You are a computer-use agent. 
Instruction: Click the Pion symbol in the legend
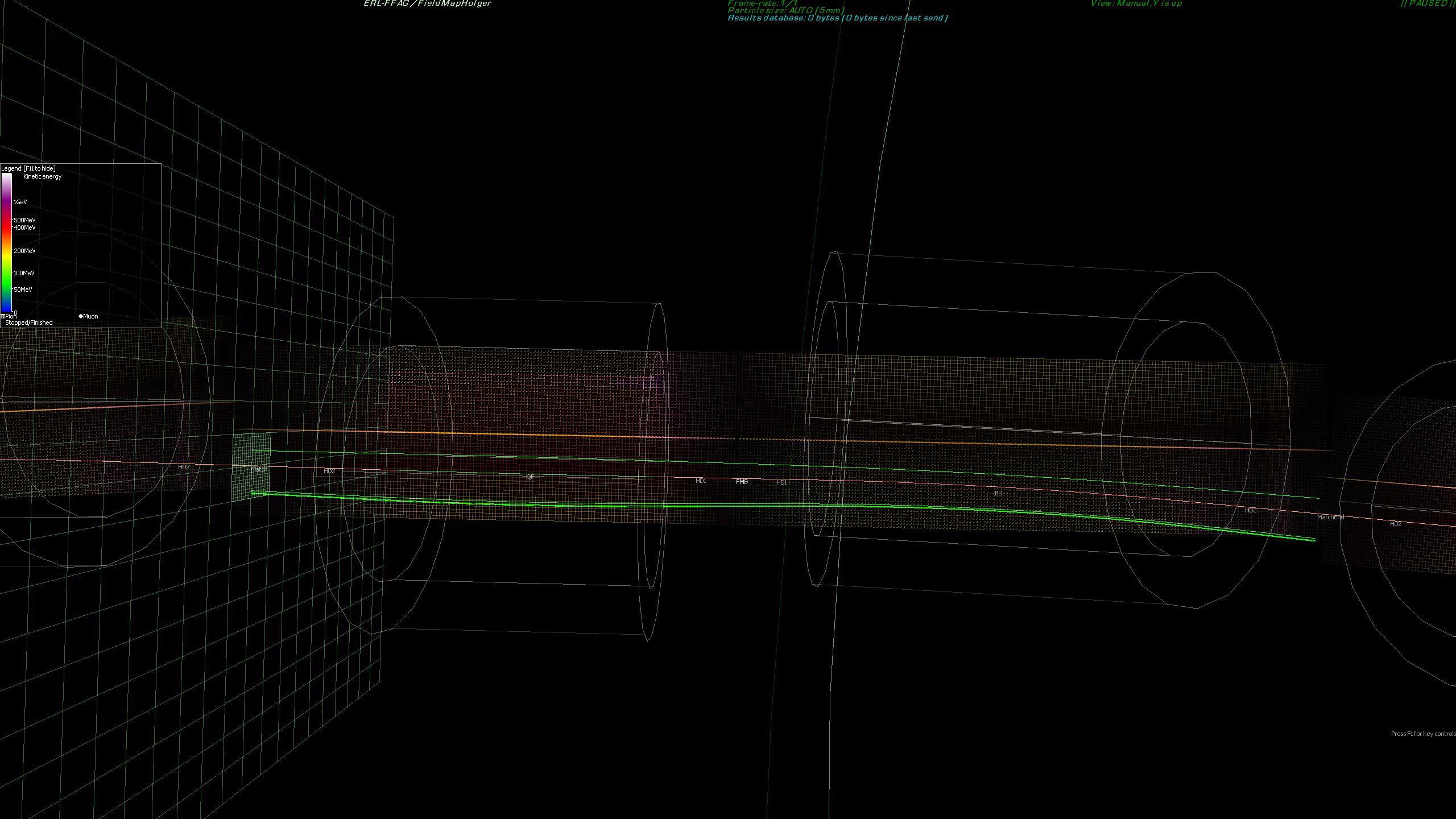coord(3,316)
